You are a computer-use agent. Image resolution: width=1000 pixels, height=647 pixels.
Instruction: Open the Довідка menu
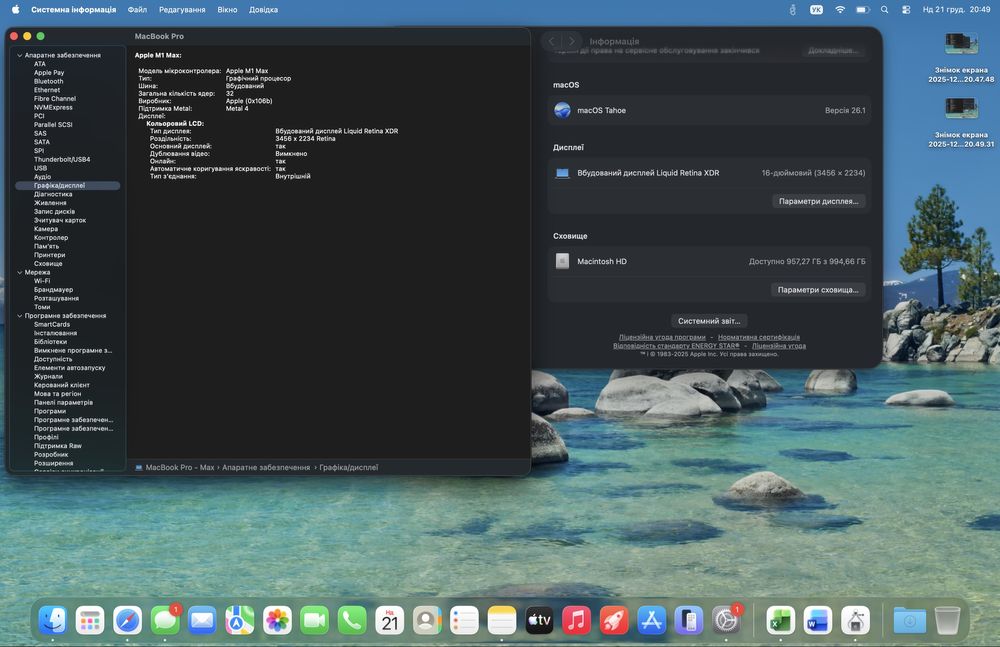[263, 9]
